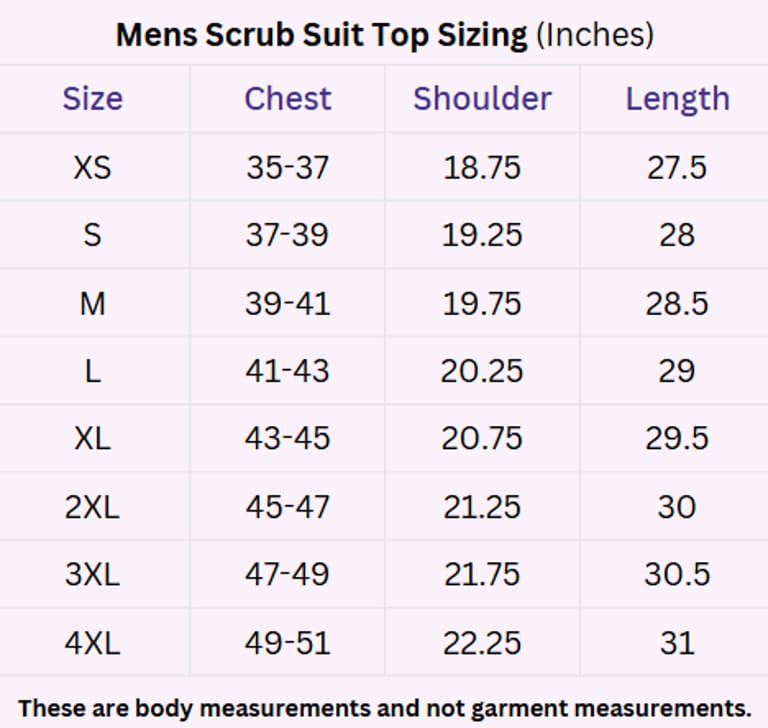Viewport: 768px width, 728px height.
Task: Click chest value 41-43
Action: (287, 371)
